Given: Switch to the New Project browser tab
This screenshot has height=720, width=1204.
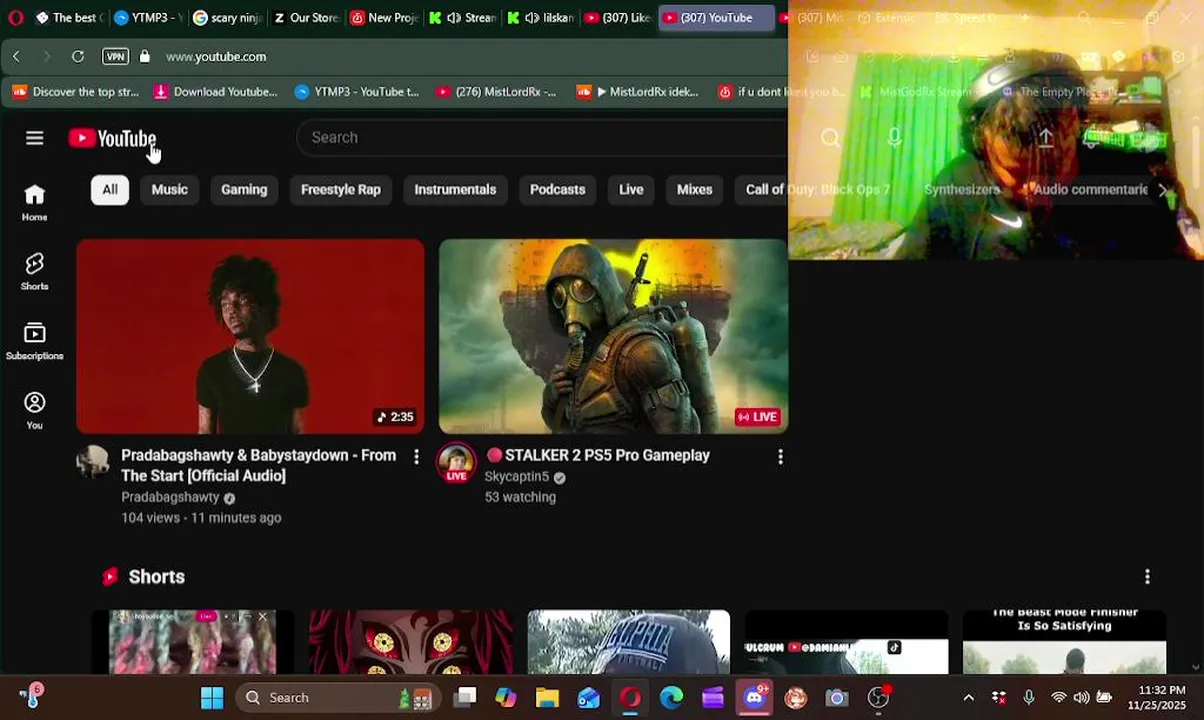Looking at the screenshot, I should pyautogui.click(x=384, y=18).
